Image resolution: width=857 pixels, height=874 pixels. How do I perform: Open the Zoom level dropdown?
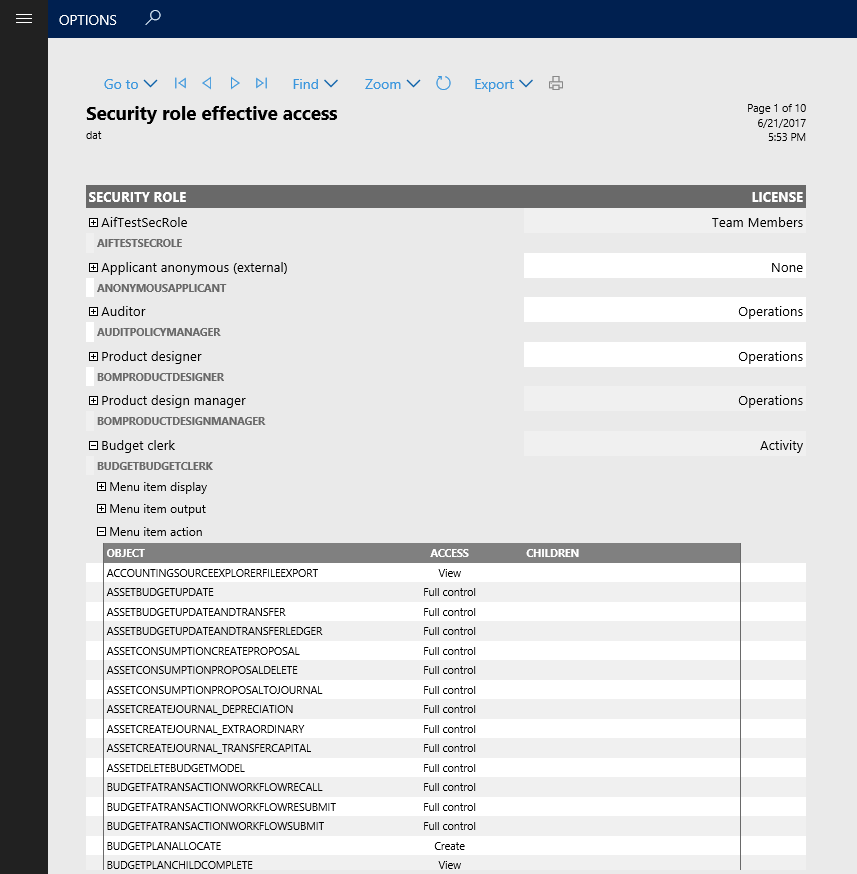pos(391,84)
